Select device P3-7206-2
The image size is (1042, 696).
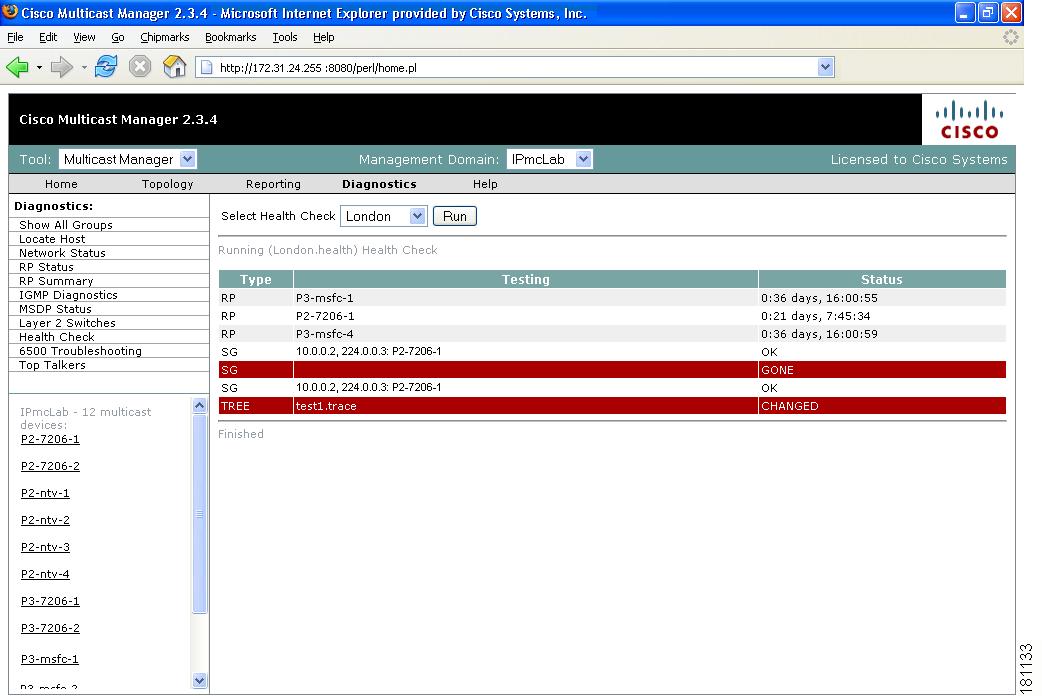(x=50, y=628)
